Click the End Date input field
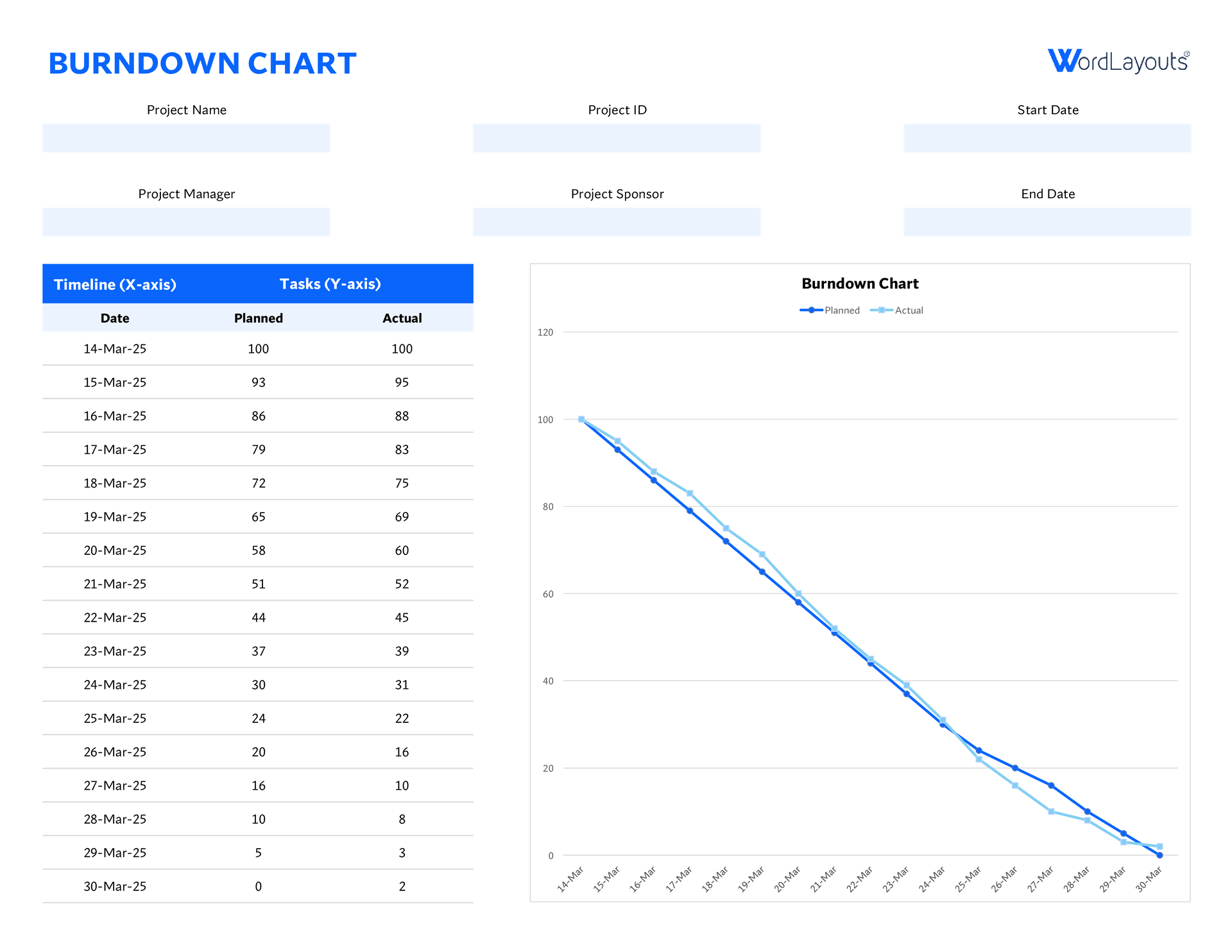 pos(1047,221)
